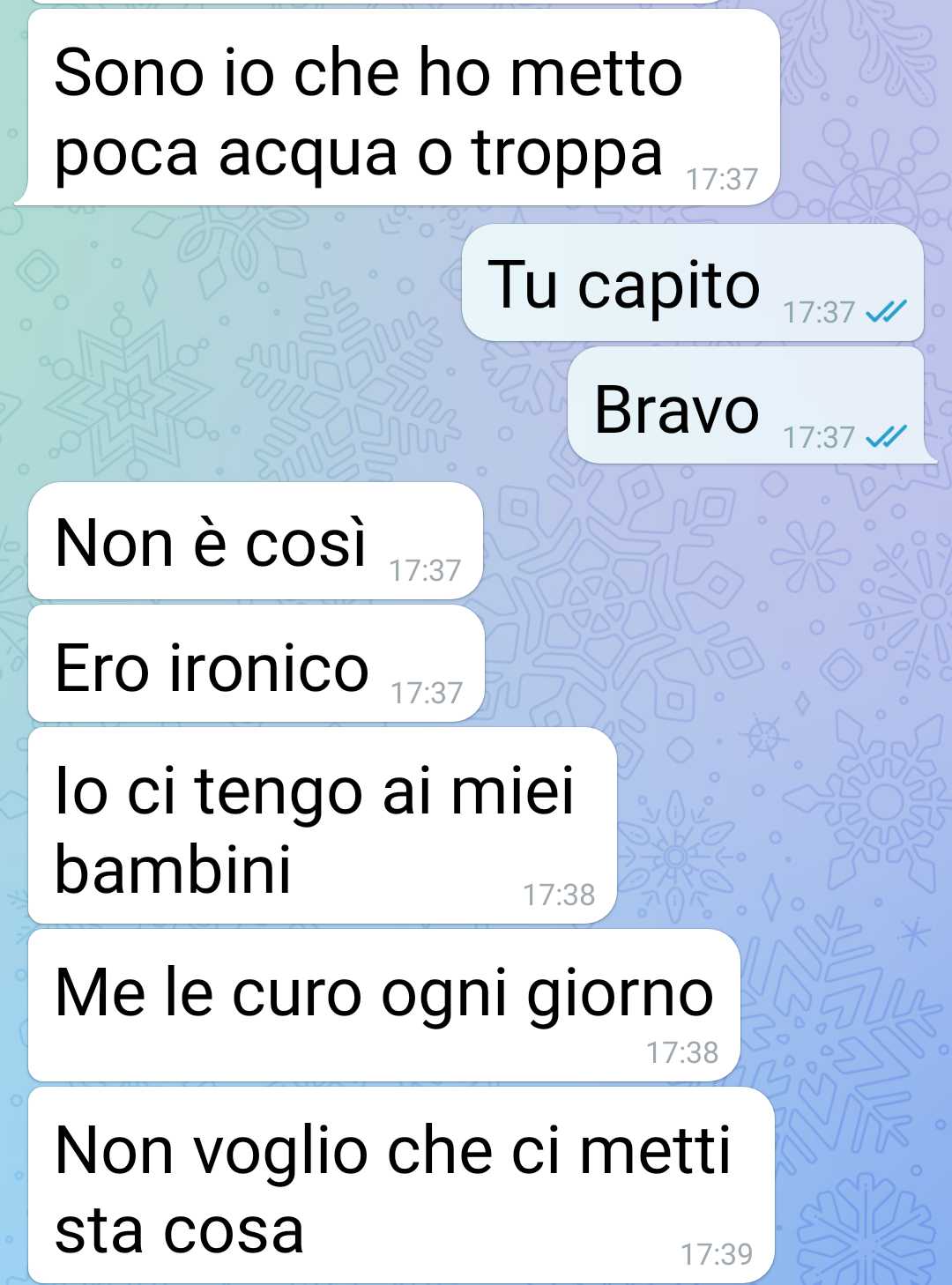Viewport: 952px width, 1285px height.
Task: Tap the 17:37 timestamp on 'Tu capito'
Action: point(819,312)
